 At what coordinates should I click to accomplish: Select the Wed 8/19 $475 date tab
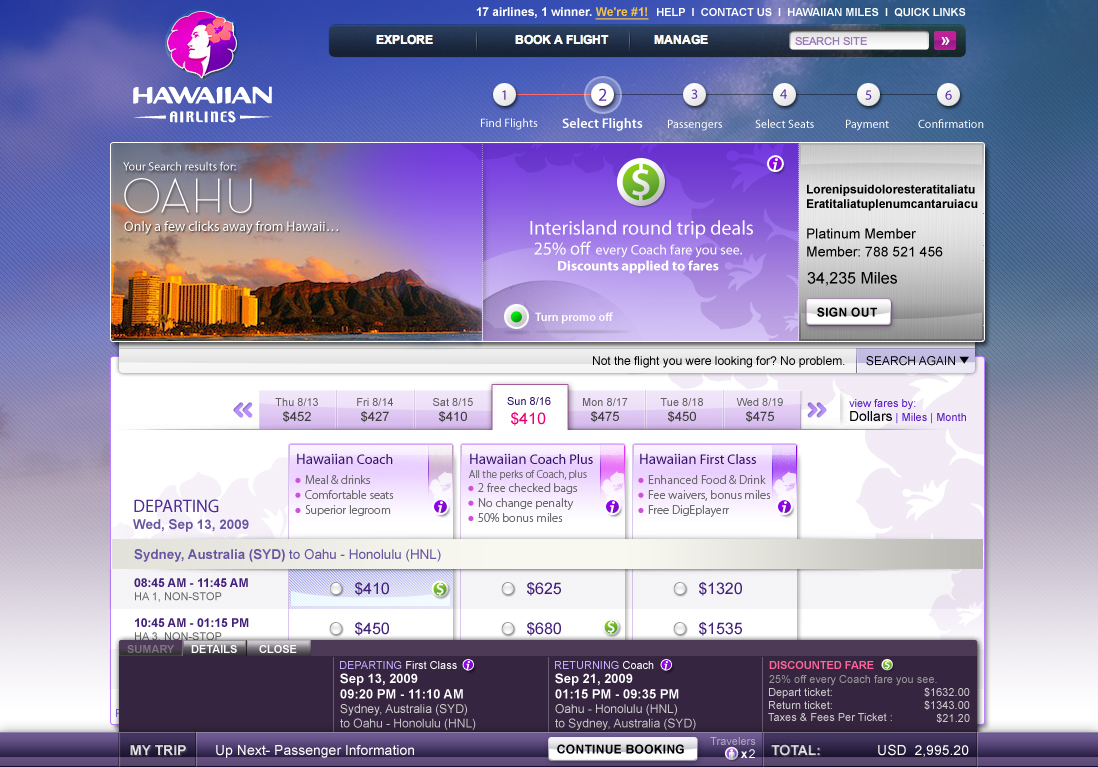coord(760,410)
